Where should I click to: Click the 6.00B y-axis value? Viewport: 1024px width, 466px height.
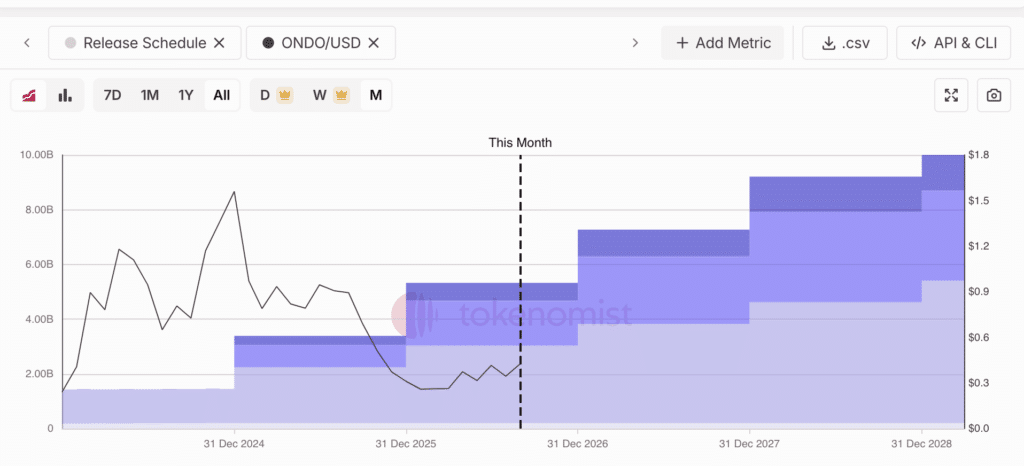click(x=40, y=265)
